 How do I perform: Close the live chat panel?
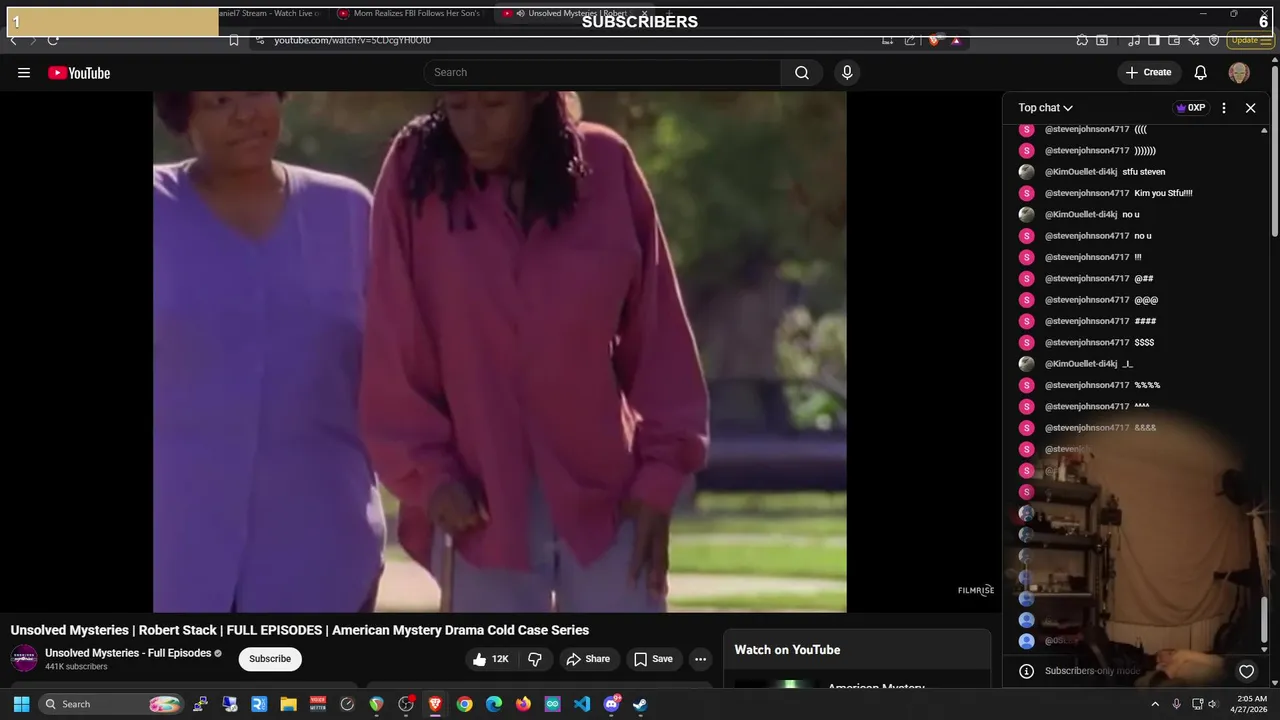click(x=1250, y=108)
